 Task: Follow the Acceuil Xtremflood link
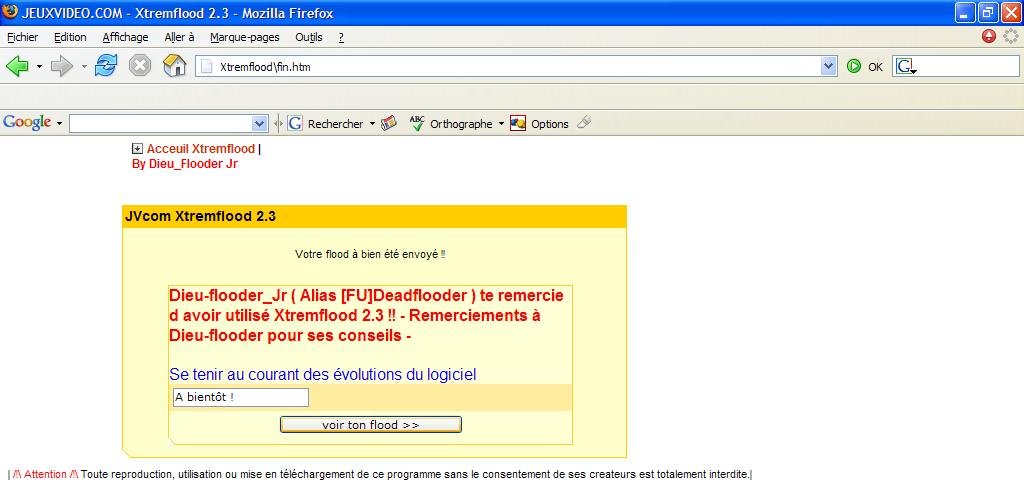coord(201,149)
